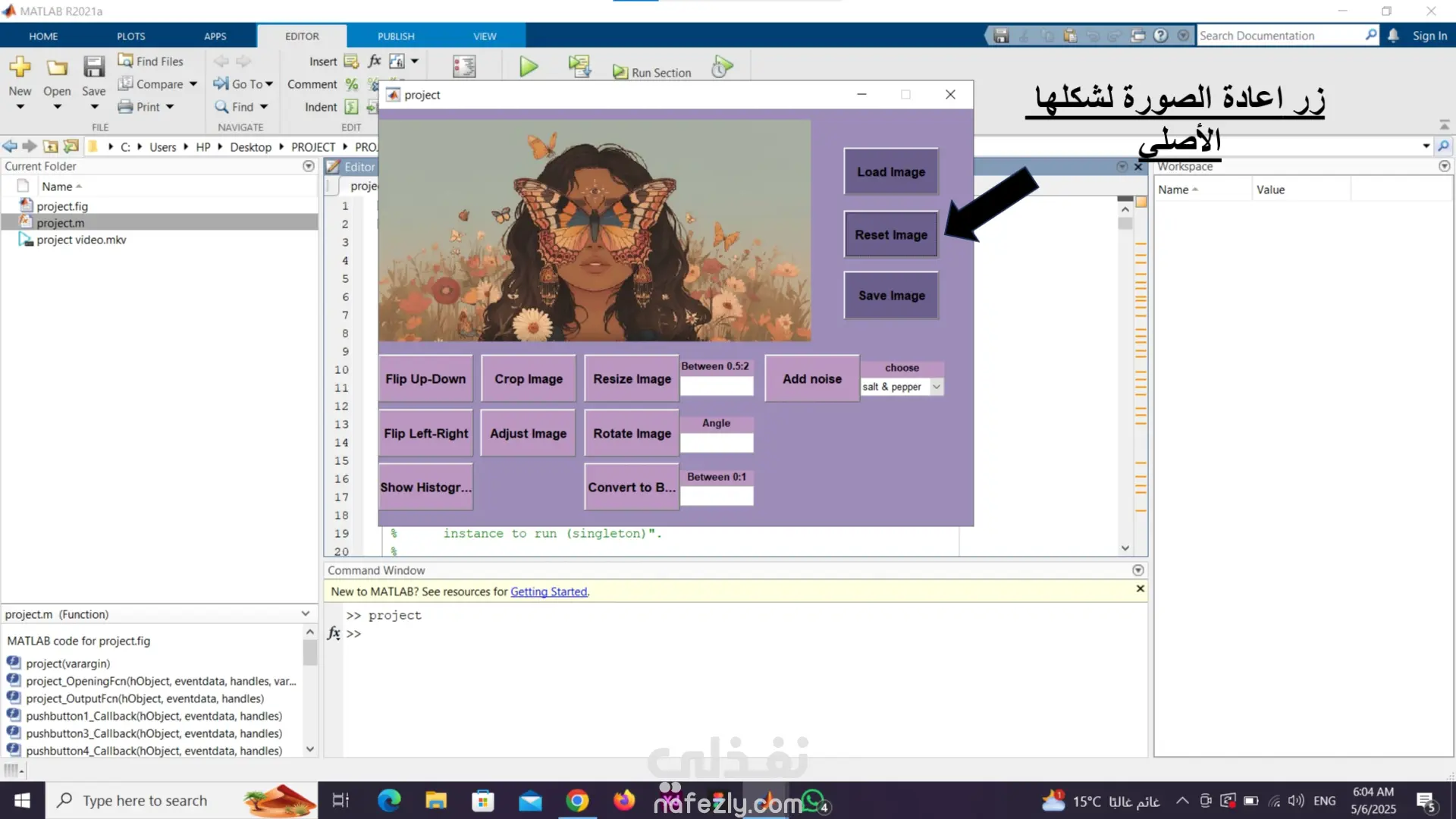
Task: Switch to the PUBLISH ribbon tab
Action: click(396, 36)
